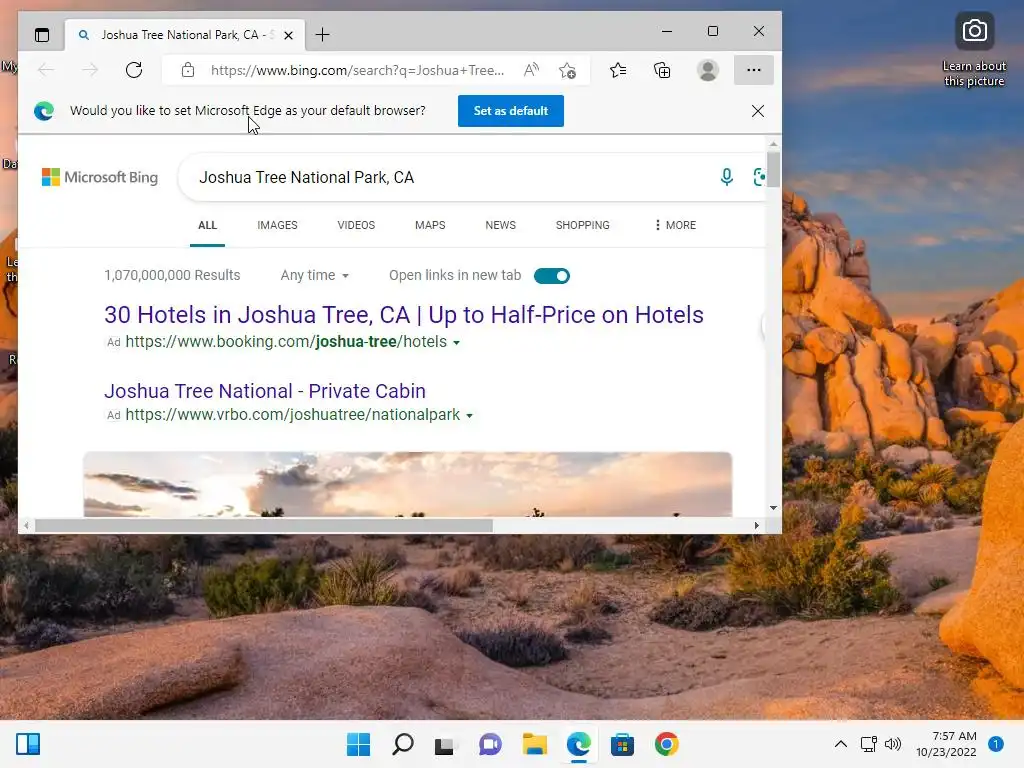The image size is (1024, 768).
Task: Open the Windows Start menu
Action: (359, 744)
